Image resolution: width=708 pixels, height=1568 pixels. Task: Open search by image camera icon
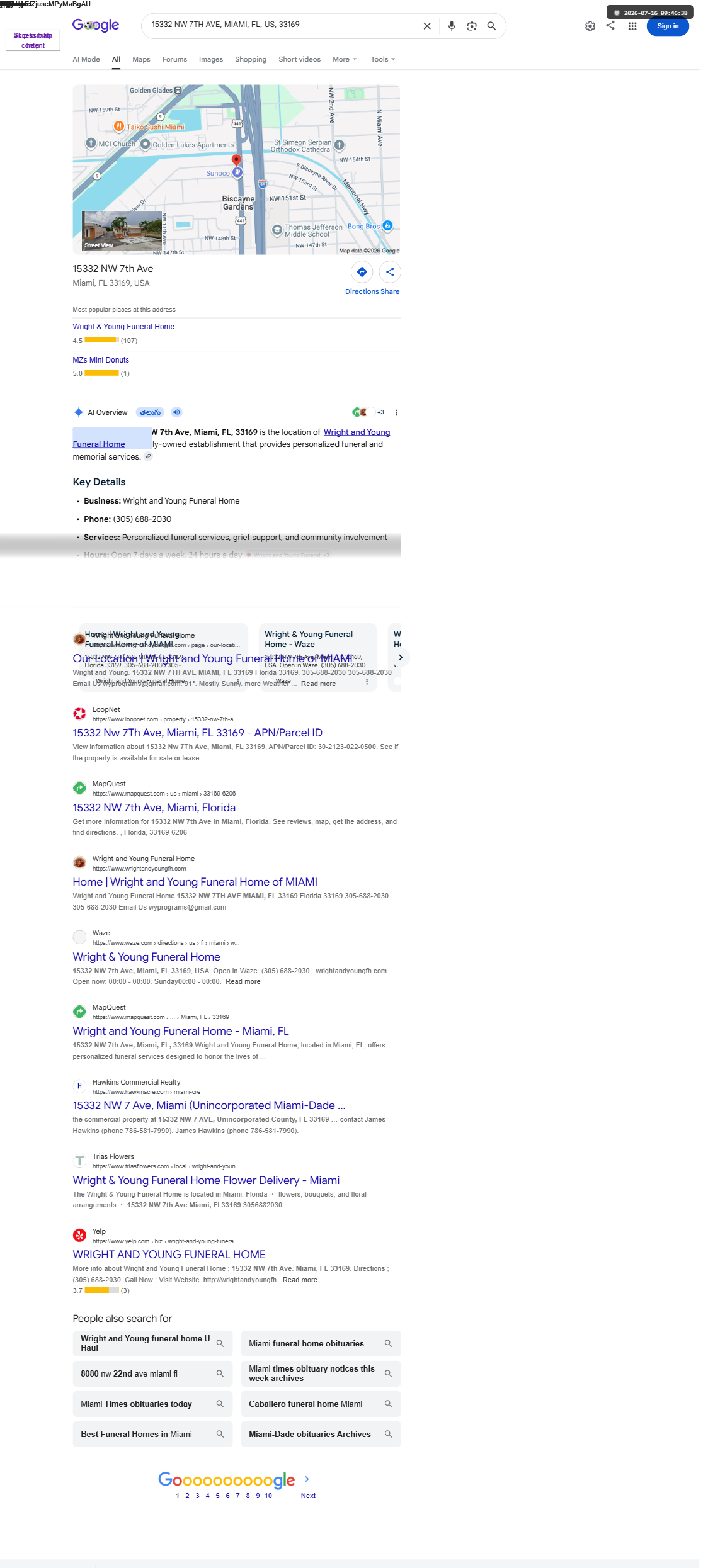click(472, 26)
